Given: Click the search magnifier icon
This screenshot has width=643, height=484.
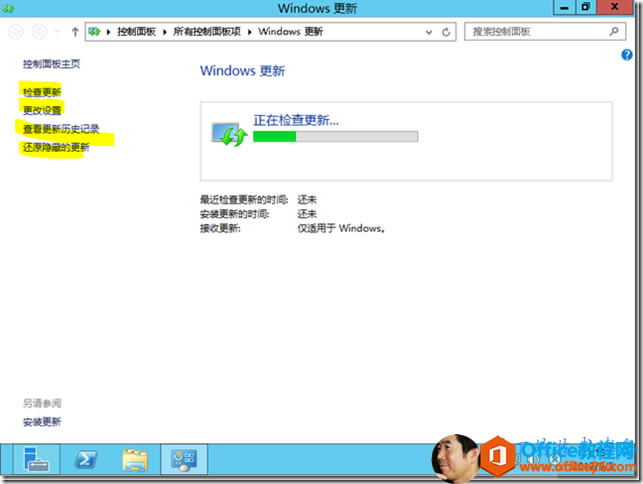Looking at the screenshot, I should click(614, 32).
